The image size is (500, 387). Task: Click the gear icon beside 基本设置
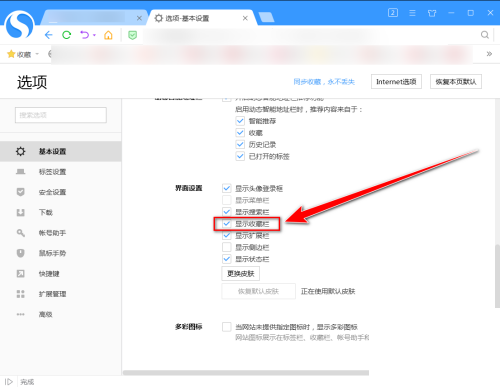(x=20, y=151)
